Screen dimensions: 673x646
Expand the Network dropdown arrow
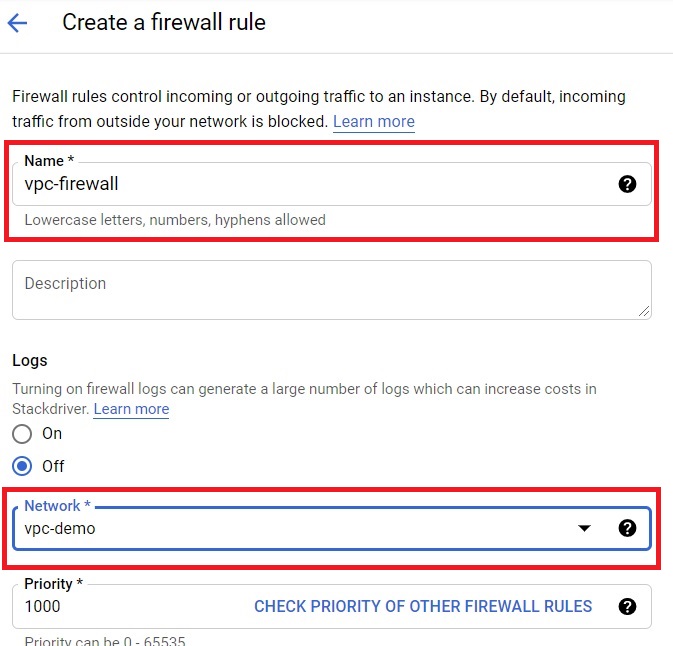[x=584, y=528]
